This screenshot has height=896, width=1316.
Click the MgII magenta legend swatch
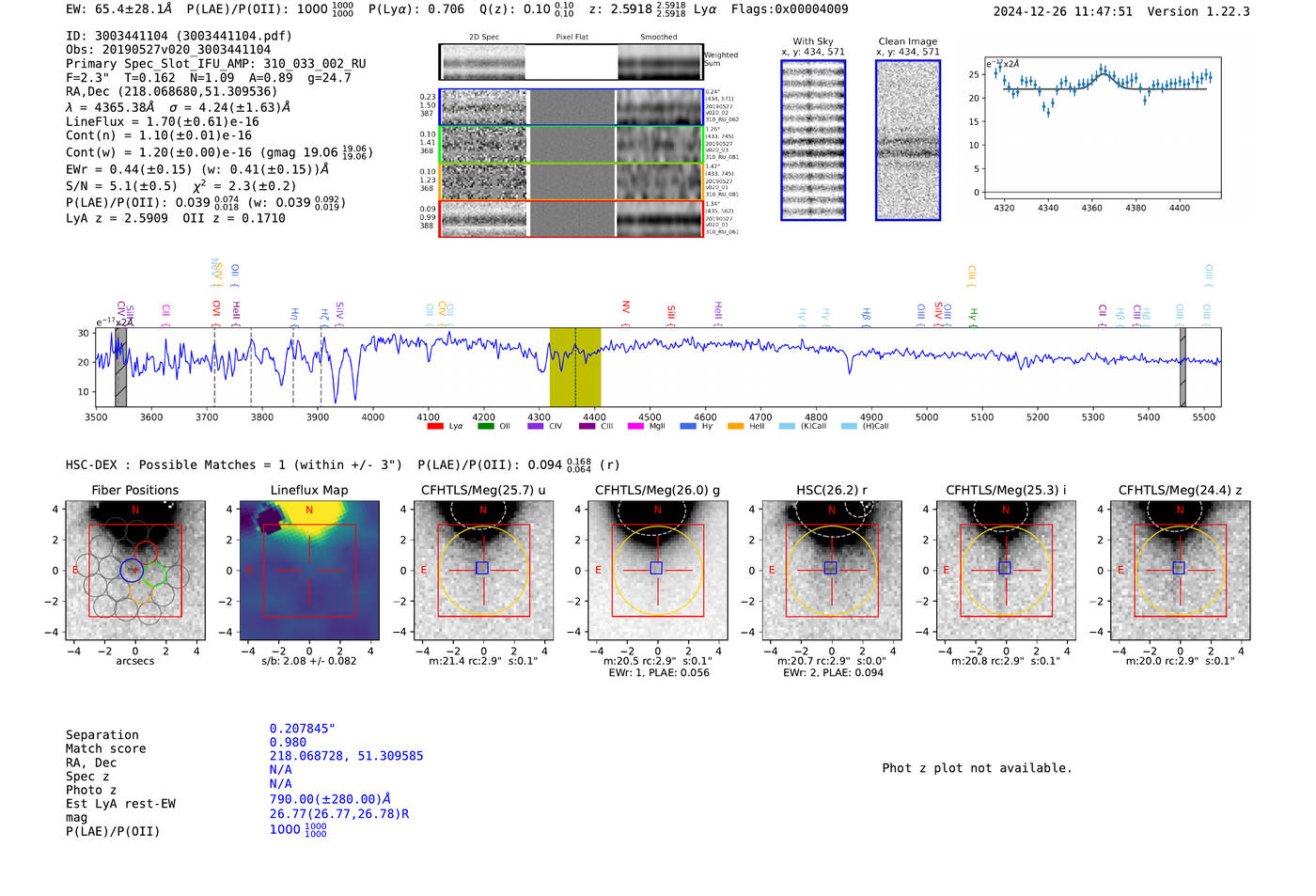pos(635,426)
